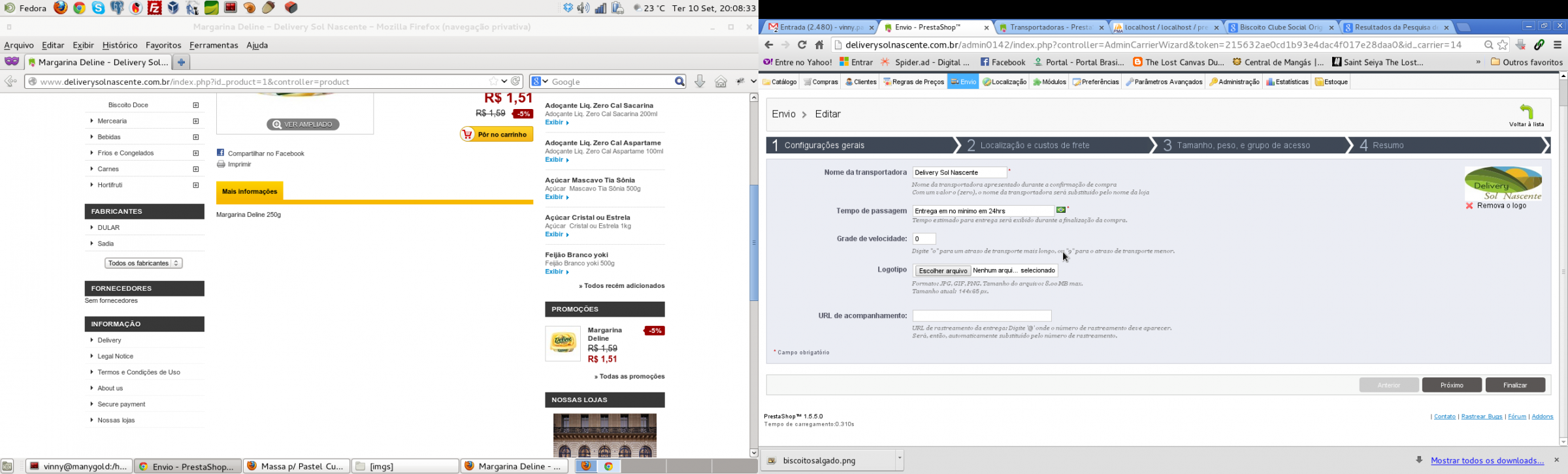Show more Chrome bookmarks chevron

pos(1478,62)
